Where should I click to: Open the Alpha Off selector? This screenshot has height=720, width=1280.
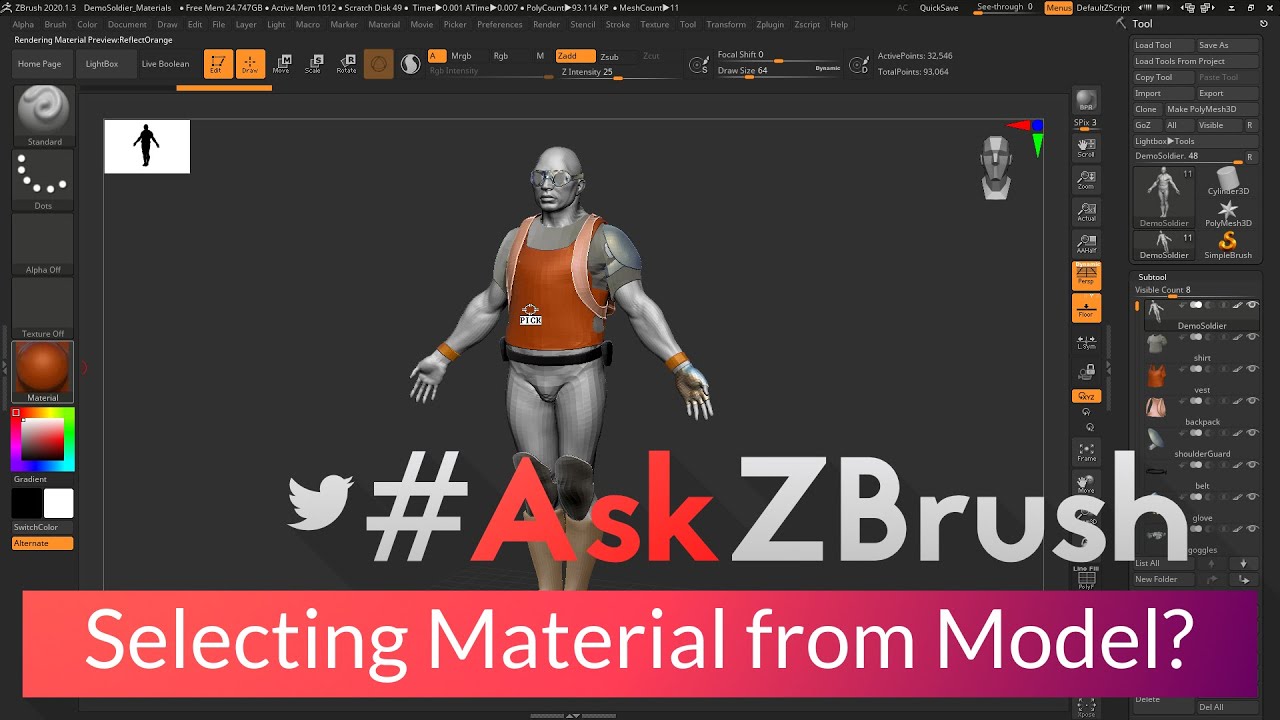click(43, 245)
